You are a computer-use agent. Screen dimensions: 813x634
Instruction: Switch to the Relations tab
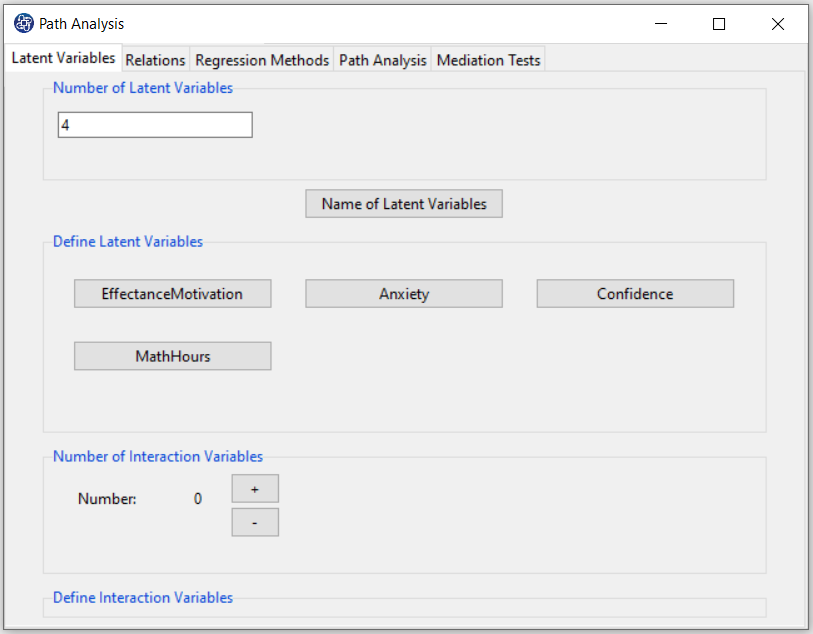pyautogui.click(x=155, y=60)
